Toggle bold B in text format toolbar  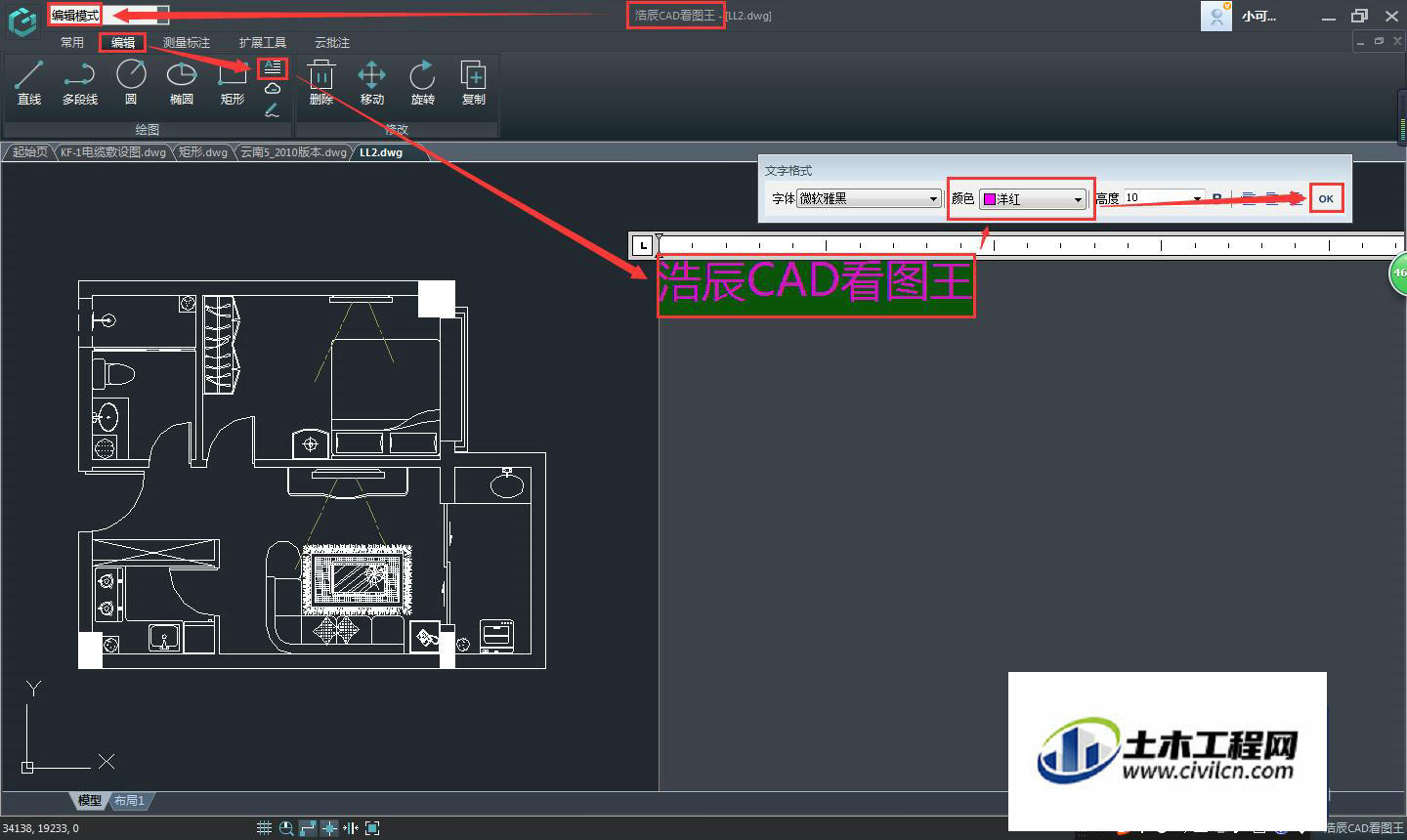1216,198
